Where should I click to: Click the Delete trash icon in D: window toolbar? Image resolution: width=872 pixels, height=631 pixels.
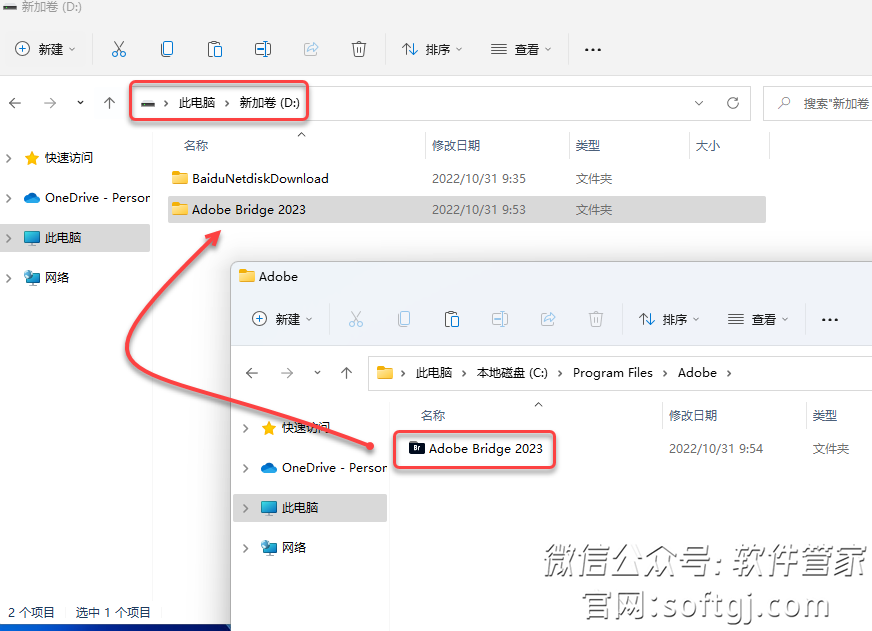point(359,49)
